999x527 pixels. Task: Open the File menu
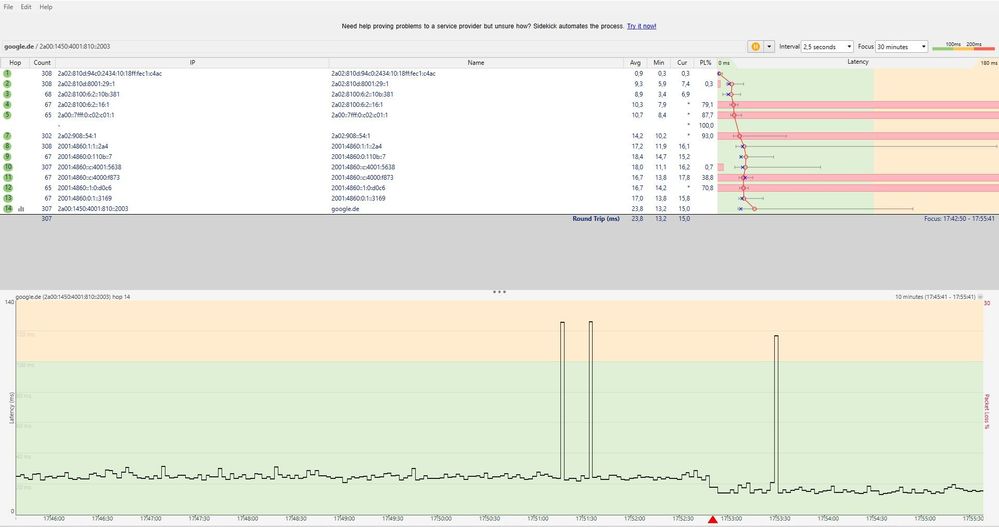coord(8,7)
